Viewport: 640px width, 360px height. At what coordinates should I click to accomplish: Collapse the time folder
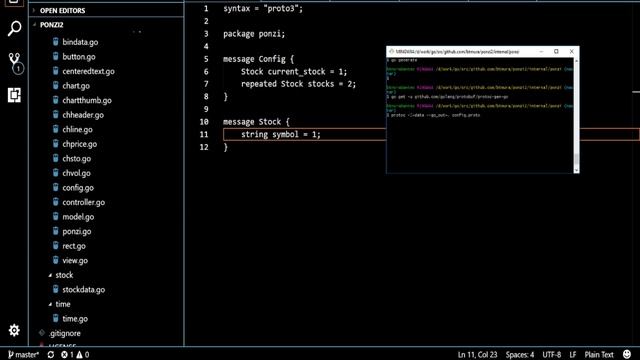(50, 304)
